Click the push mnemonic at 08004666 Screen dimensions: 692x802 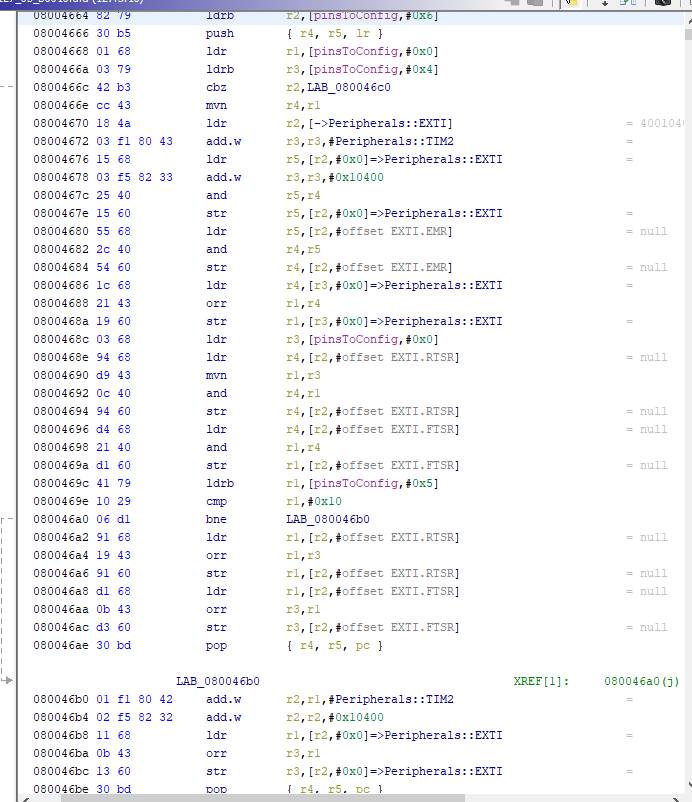220,33
